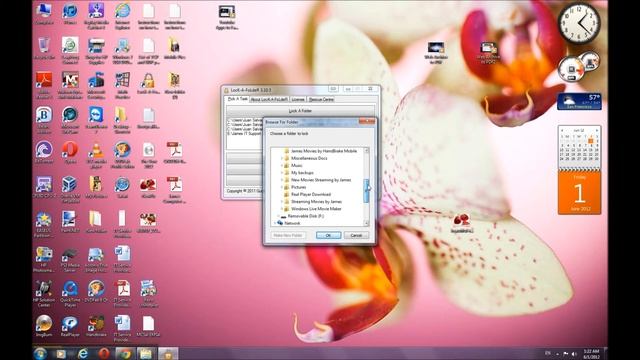Select the RealPlayer desktop shortcut
The image size is (640, 360).
tap(70, 326)
